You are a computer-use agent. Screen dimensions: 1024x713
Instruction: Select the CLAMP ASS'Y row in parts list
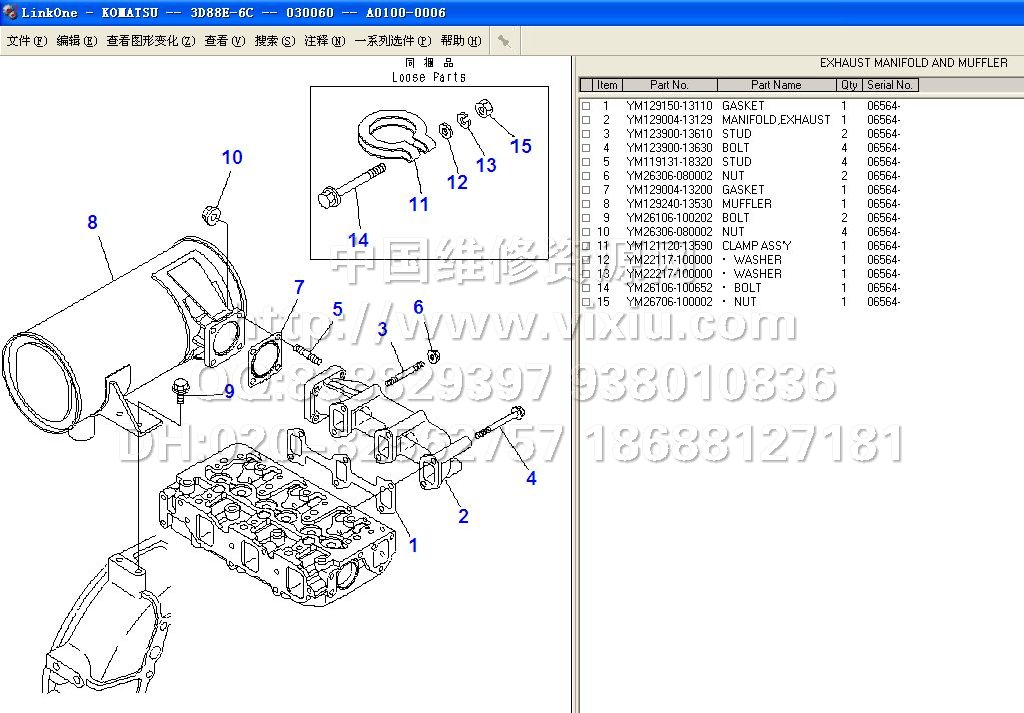click(756, 246)
